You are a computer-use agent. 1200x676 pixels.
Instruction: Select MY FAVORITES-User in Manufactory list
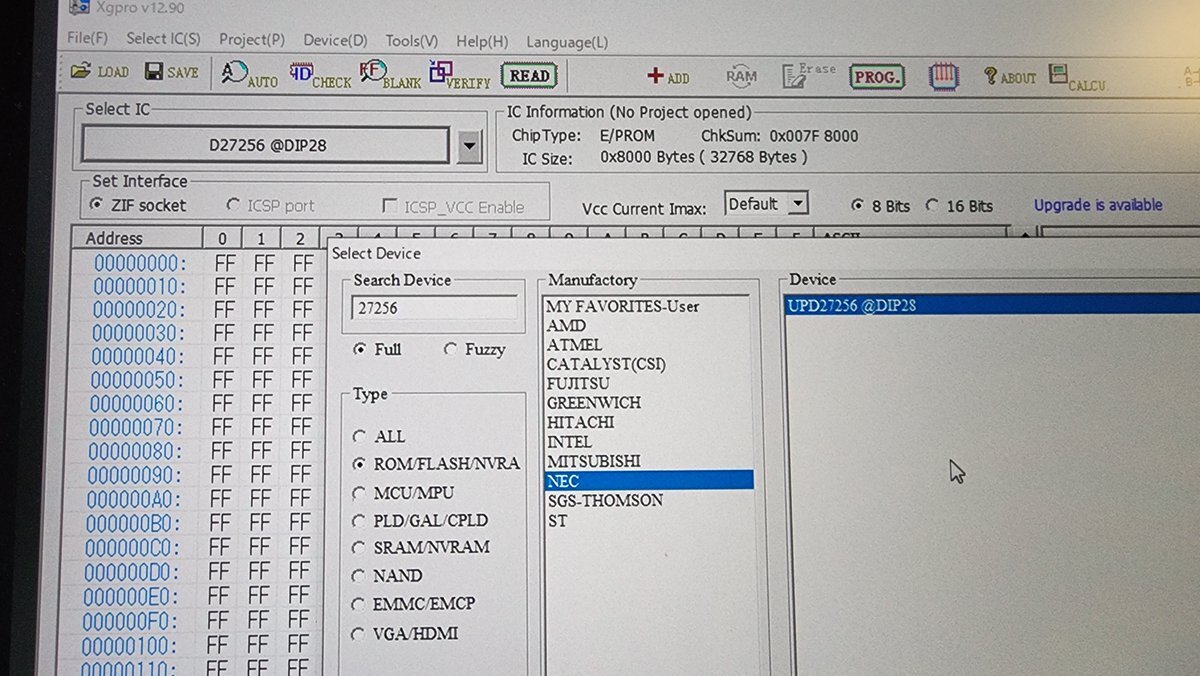pyautogui.click(x=648, y=306)
